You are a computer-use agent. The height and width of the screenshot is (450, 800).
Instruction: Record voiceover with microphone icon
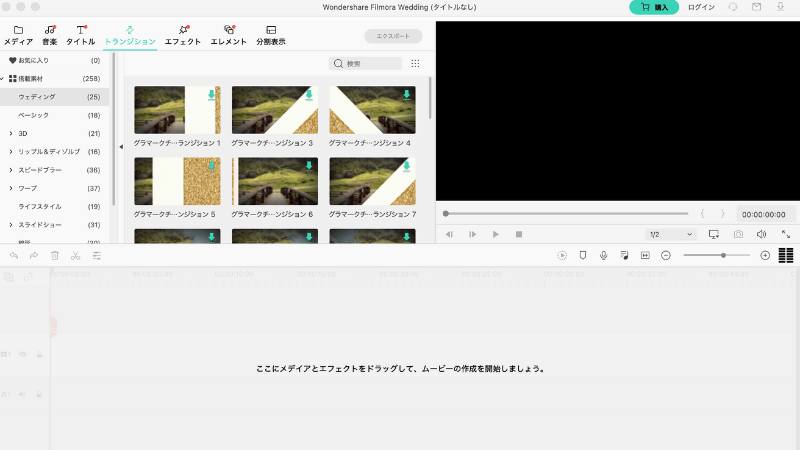[604, 255]
